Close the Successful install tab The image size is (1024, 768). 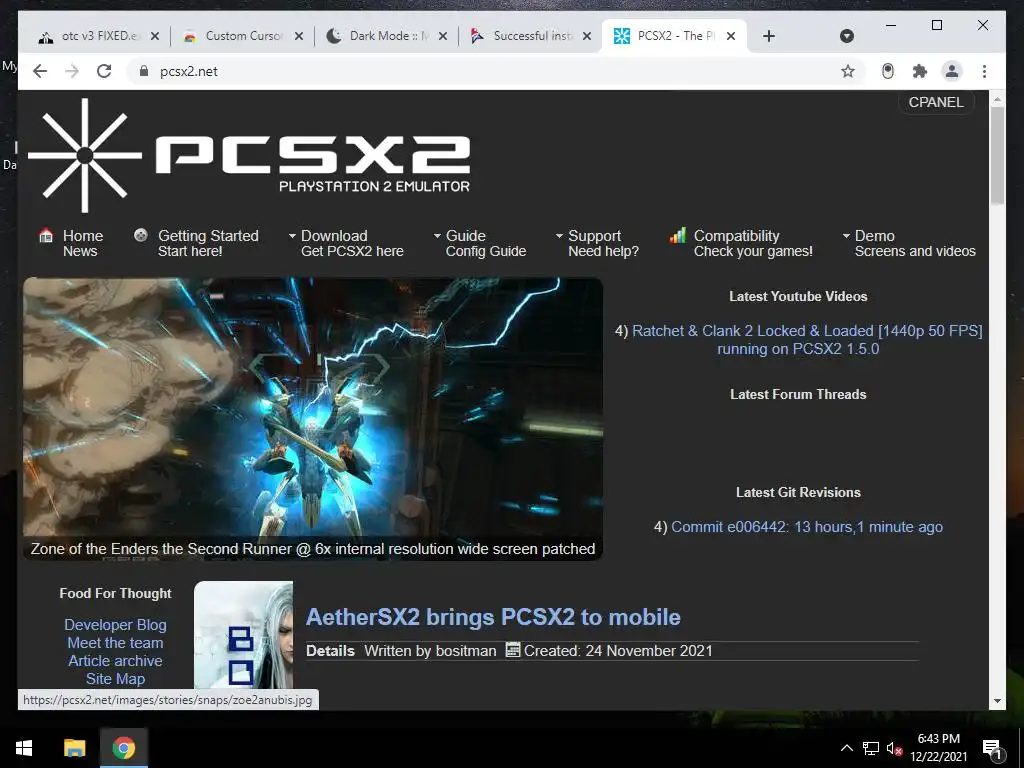(587, 36)
